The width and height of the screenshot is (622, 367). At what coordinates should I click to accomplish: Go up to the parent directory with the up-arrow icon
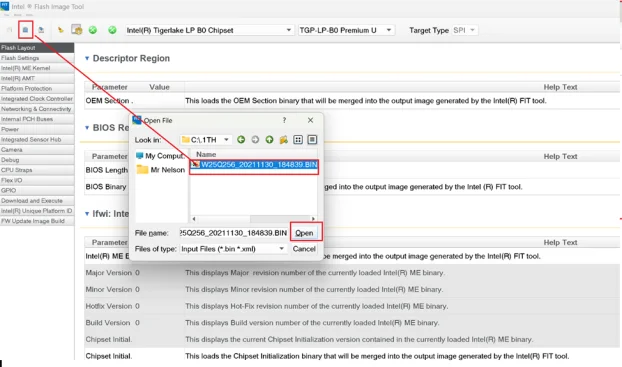(269, 140)
